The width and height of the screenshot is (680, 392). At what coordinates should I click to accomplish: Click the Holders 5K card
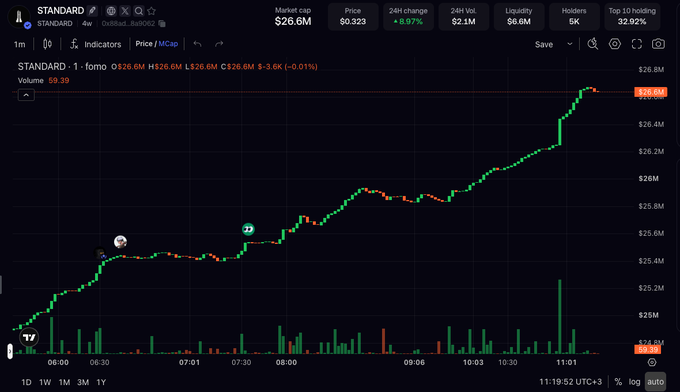[x=574, y=16]
